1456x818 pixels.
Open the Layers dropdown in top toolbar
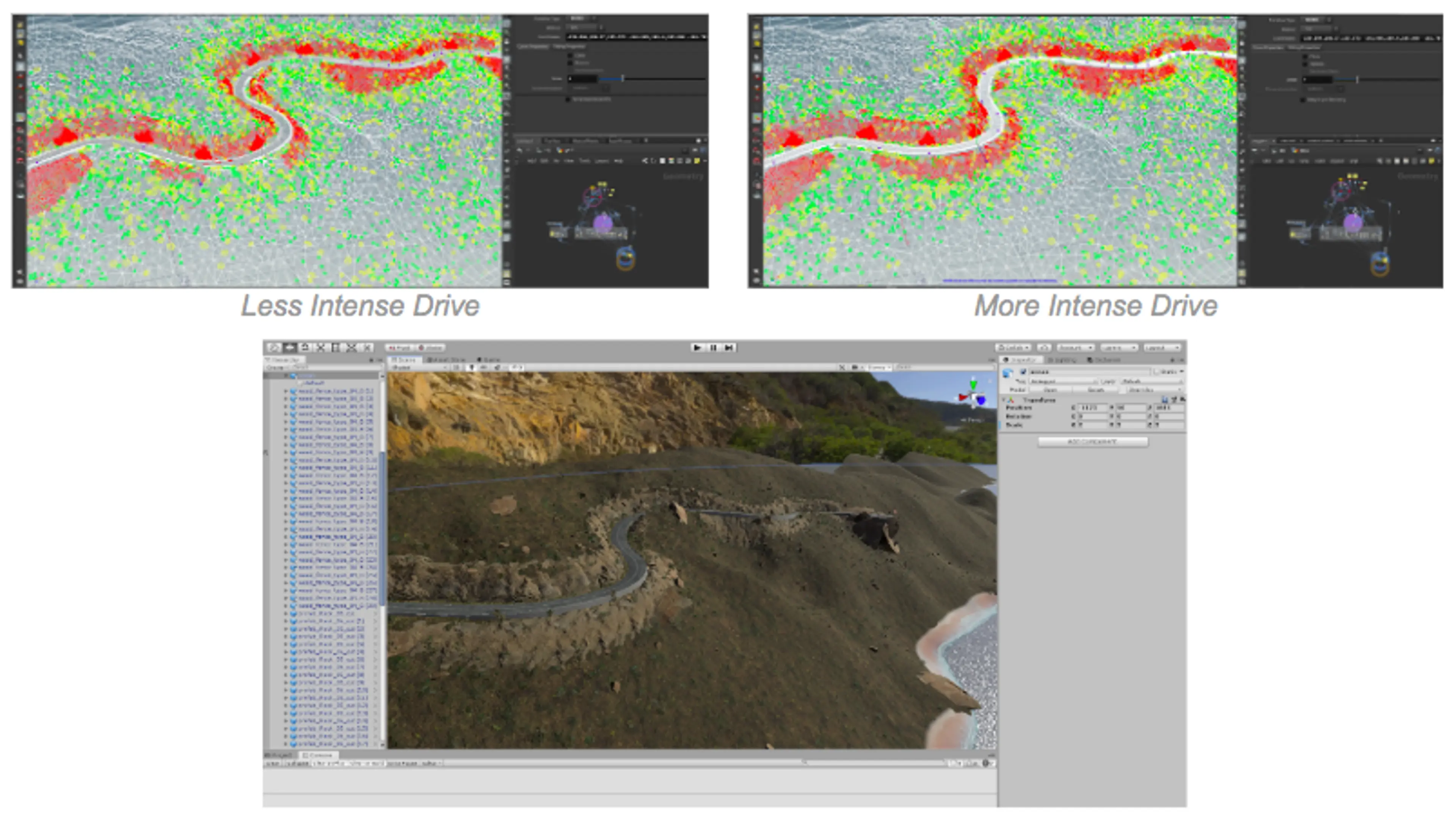pos(1119,347)
